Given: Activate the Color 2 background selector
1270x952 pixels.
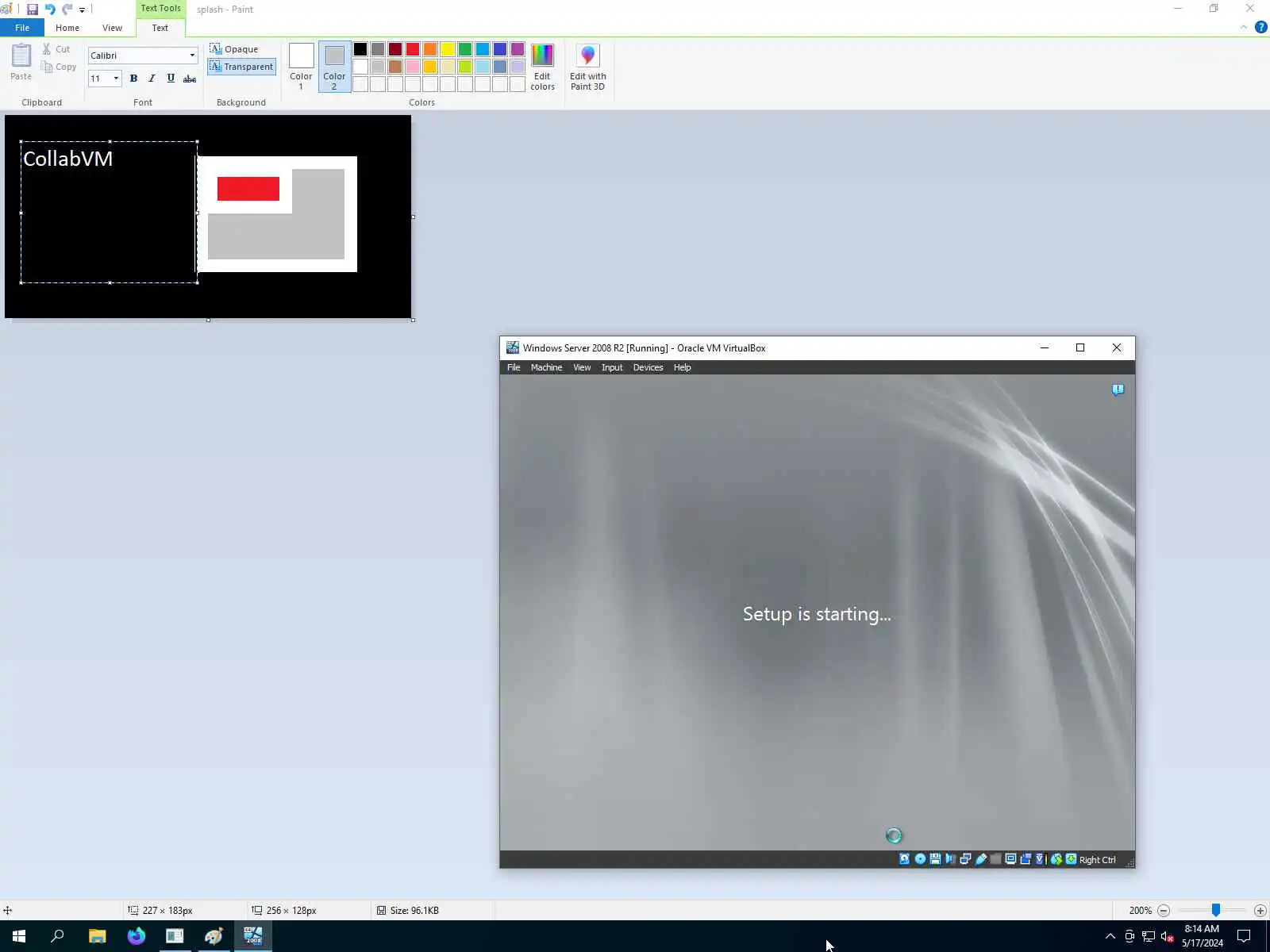Looking at the screenshot, I should point(334,67).
